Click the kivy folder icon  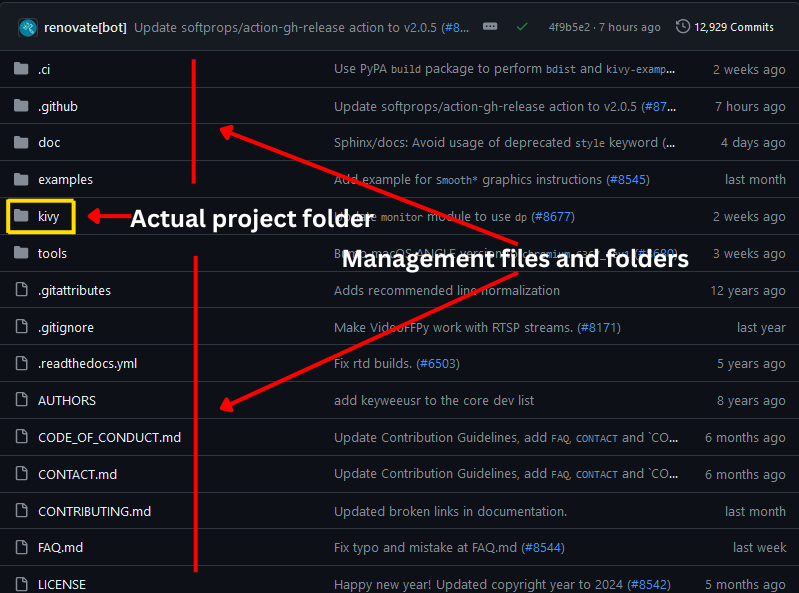click(21, 216)
